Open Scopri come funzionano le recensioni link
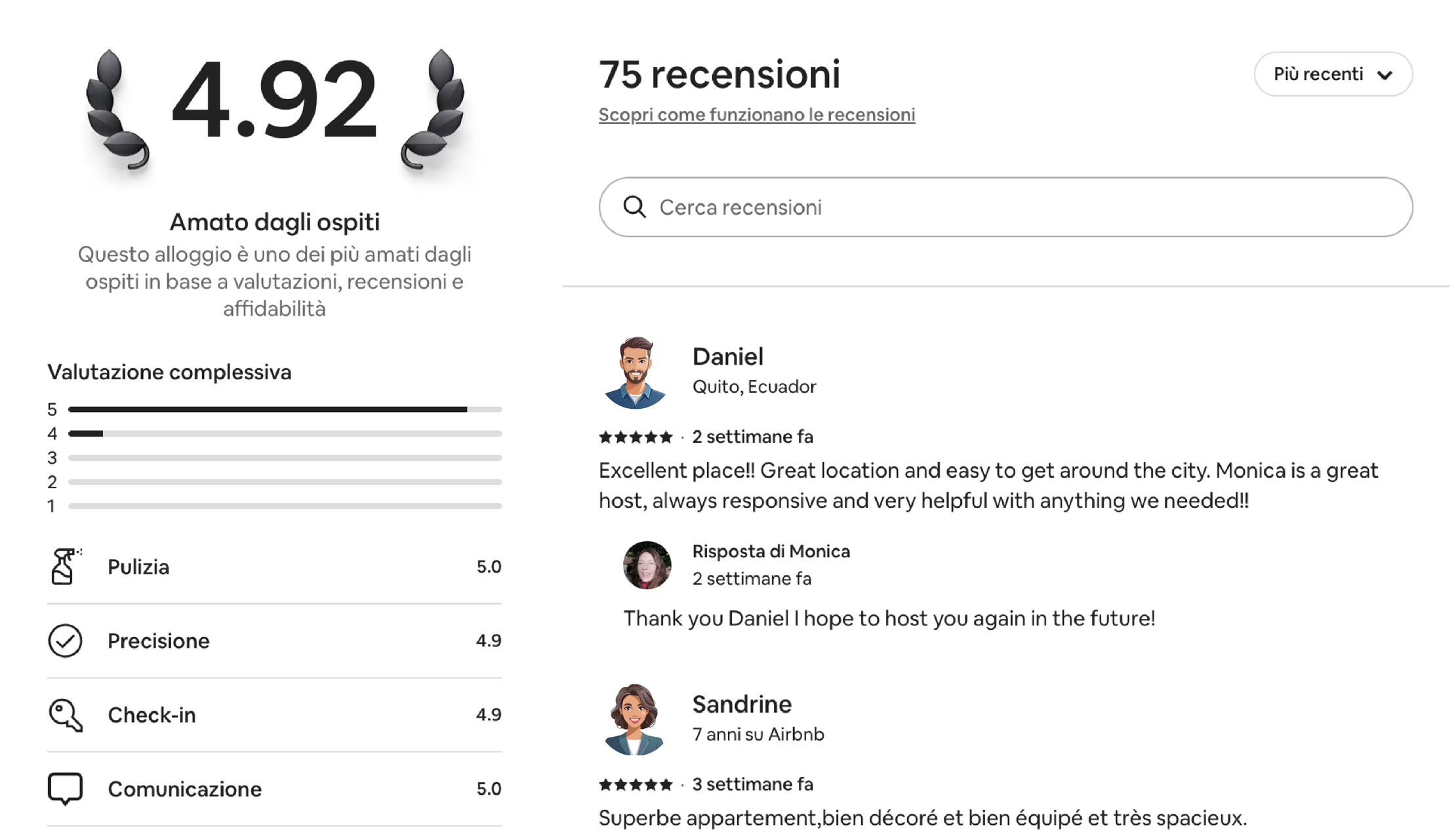 [756, 115]
